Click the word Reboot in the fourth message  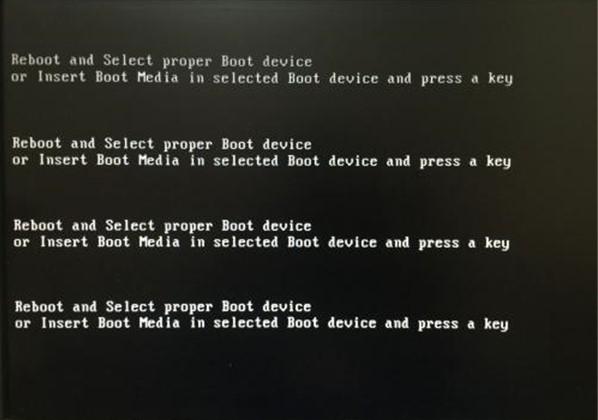coord(39,306)
